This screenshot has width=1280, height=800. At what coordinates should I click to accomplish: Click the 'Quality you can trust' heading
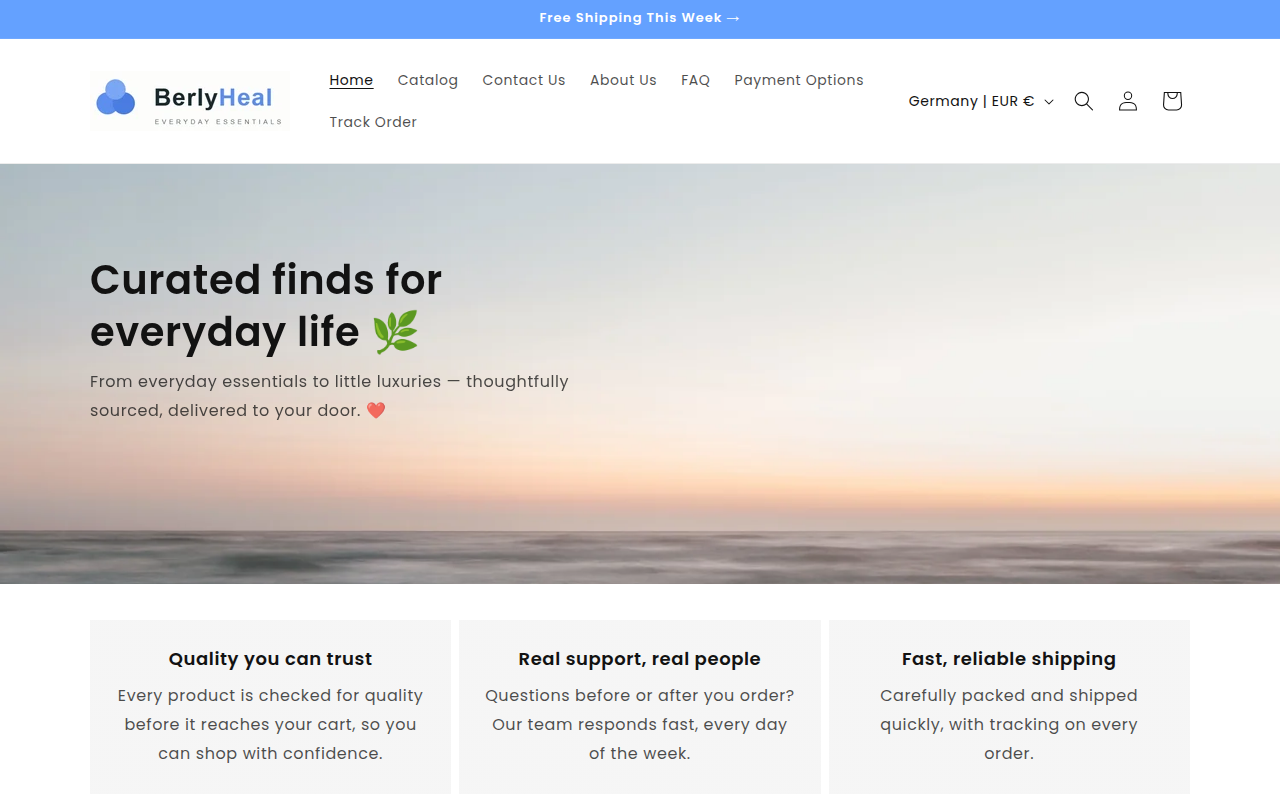(x=270, y=659)
